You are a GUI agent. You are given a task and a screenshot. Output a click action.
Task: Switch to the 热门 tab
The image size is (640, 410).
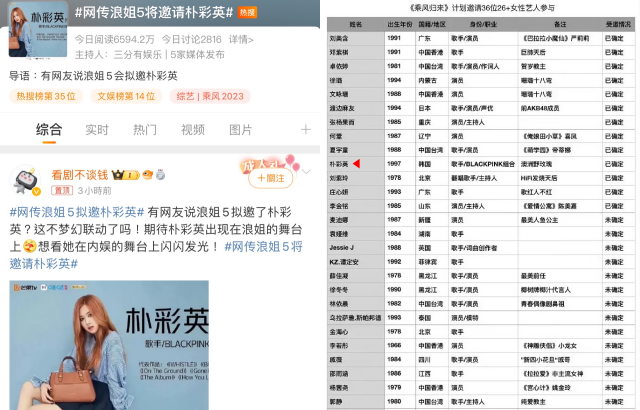[145, 130]
